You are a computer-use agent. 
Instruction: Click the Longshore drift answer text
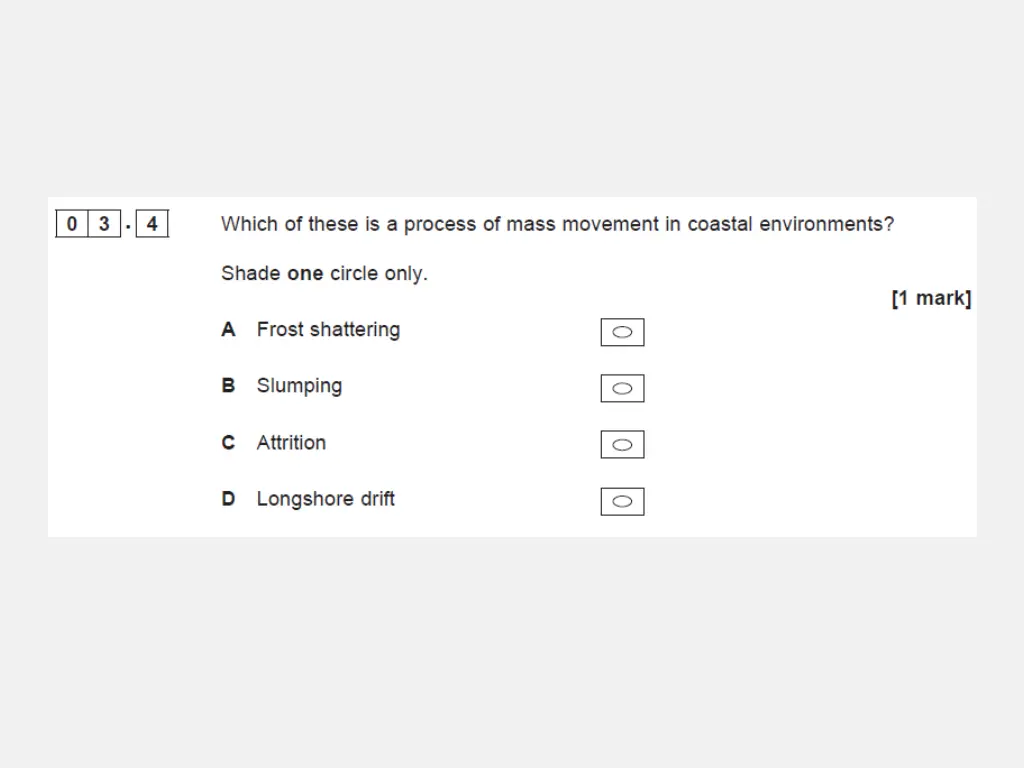click(325, 499)
